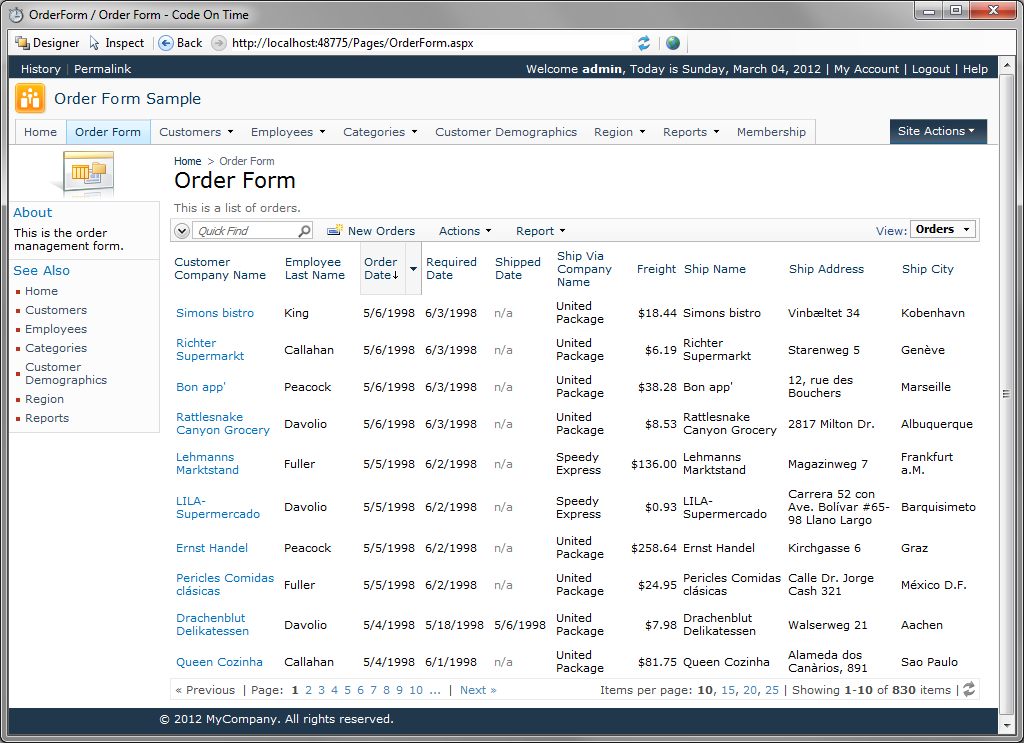Show 15 items per page
1024x743 pixels.
(x=728, y=690)
